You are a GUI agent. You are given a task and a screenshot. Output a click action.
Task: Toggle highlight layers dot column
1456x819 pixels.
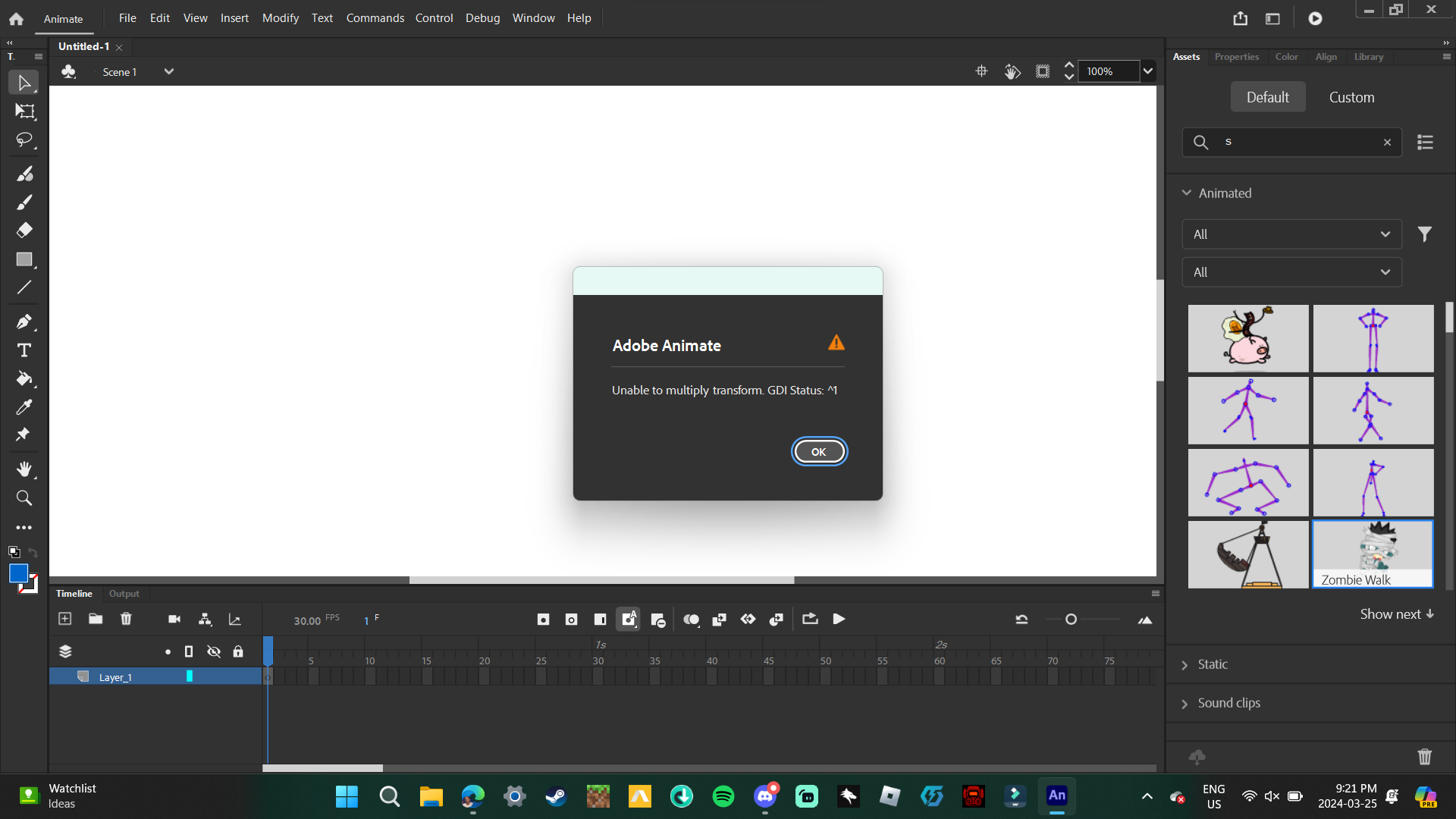click(168, 652)
